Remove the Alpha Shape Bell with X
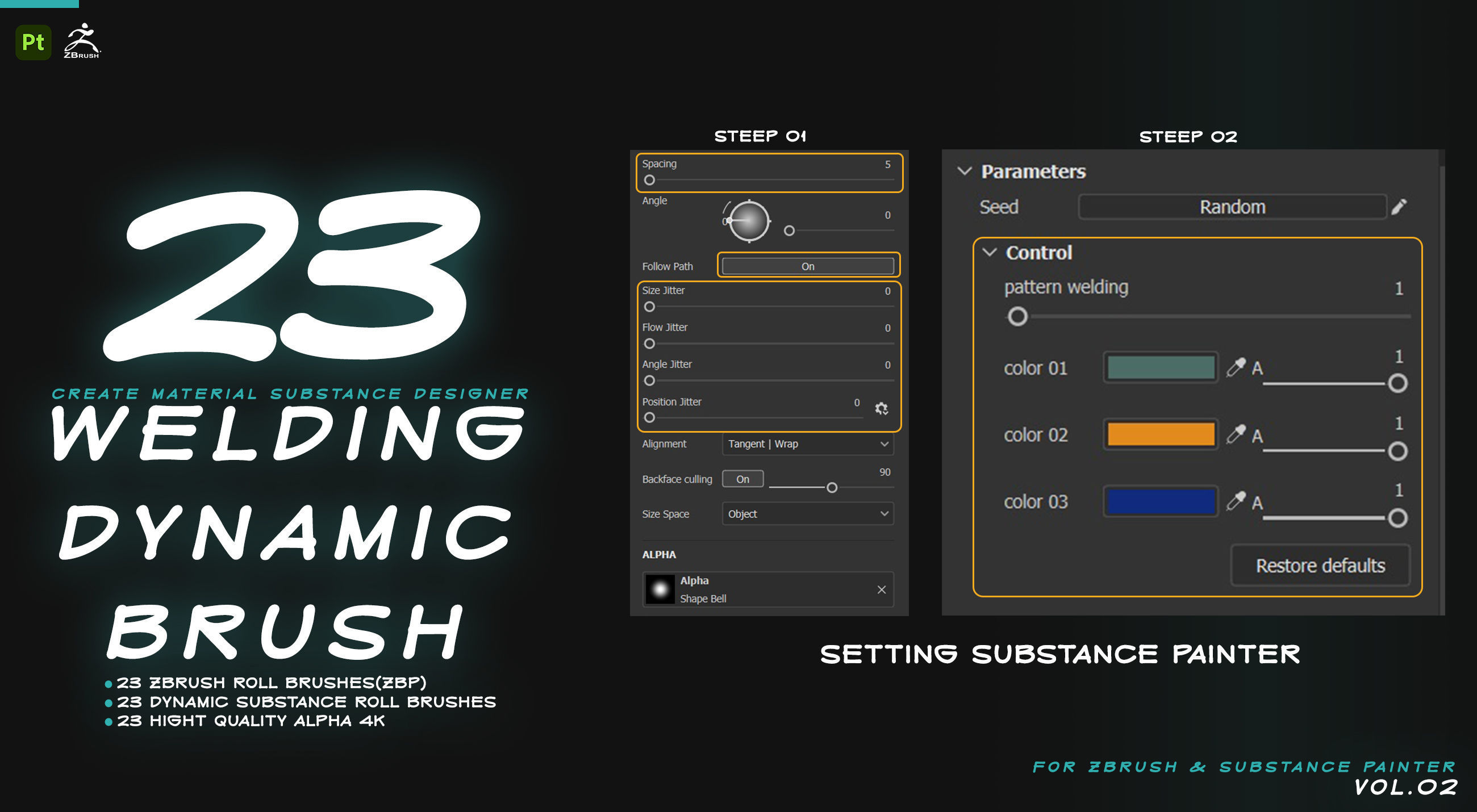Image resolution: width=1477 pixels, height=812 pixels. 881,589
